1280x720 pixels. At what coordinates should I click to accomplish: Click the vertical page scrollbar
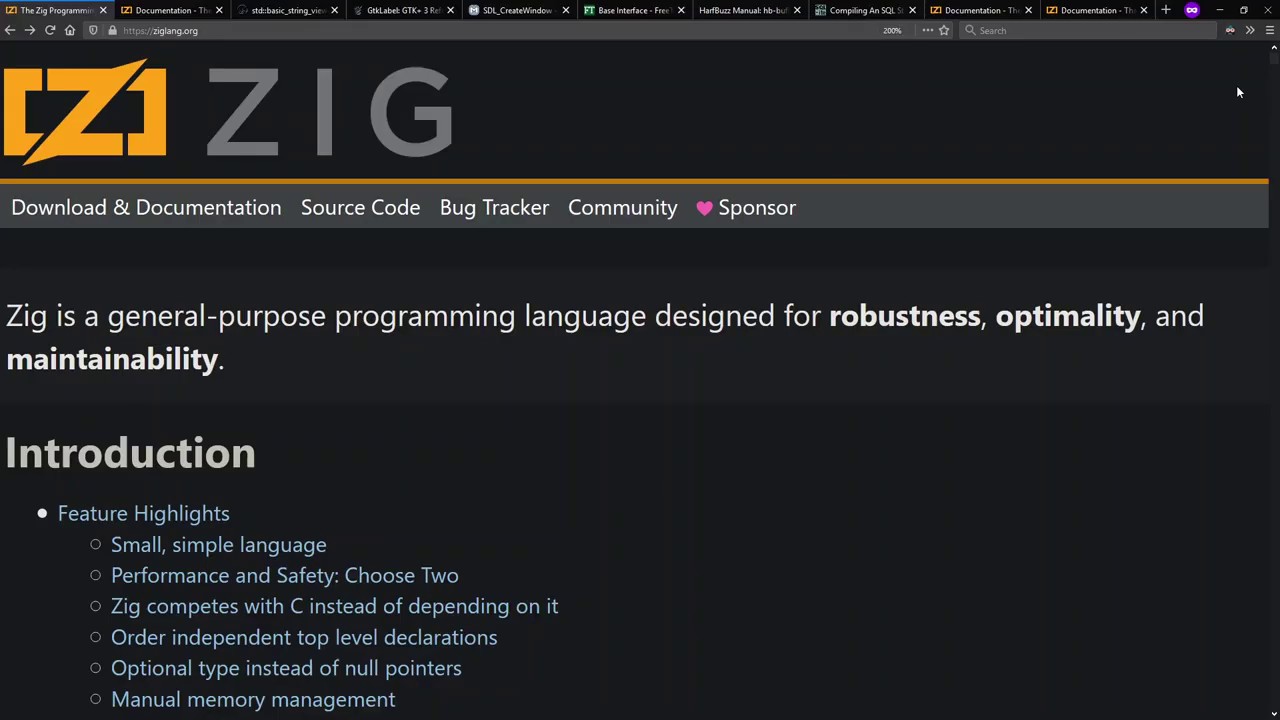click(x=1274, y=380)
